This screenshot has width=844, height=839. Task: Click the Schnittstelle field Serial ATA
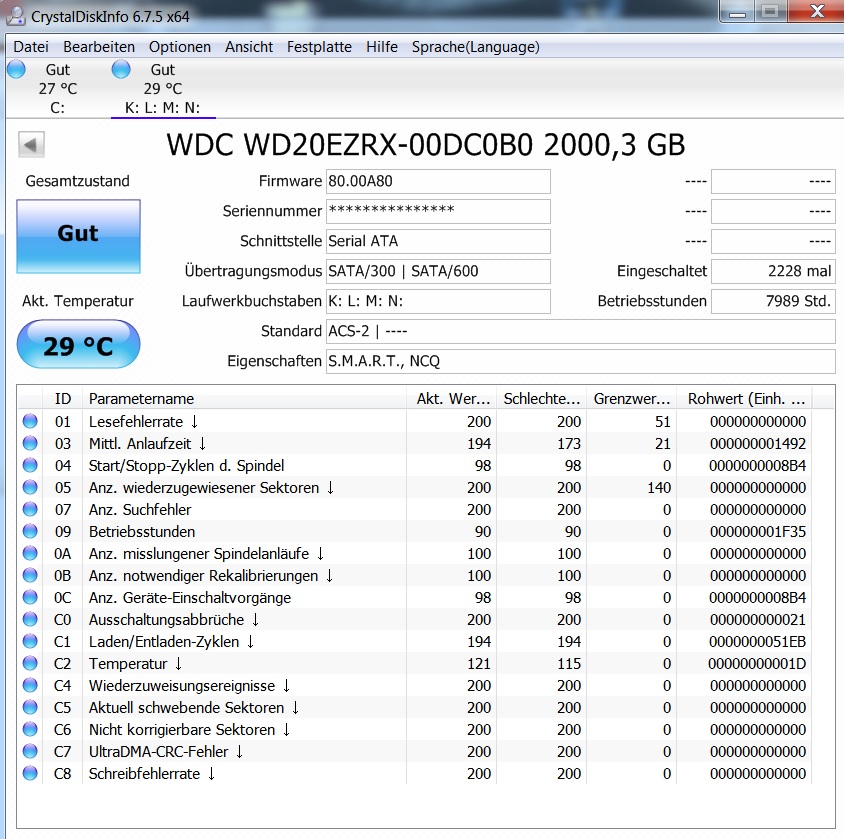tap(438, 241)
